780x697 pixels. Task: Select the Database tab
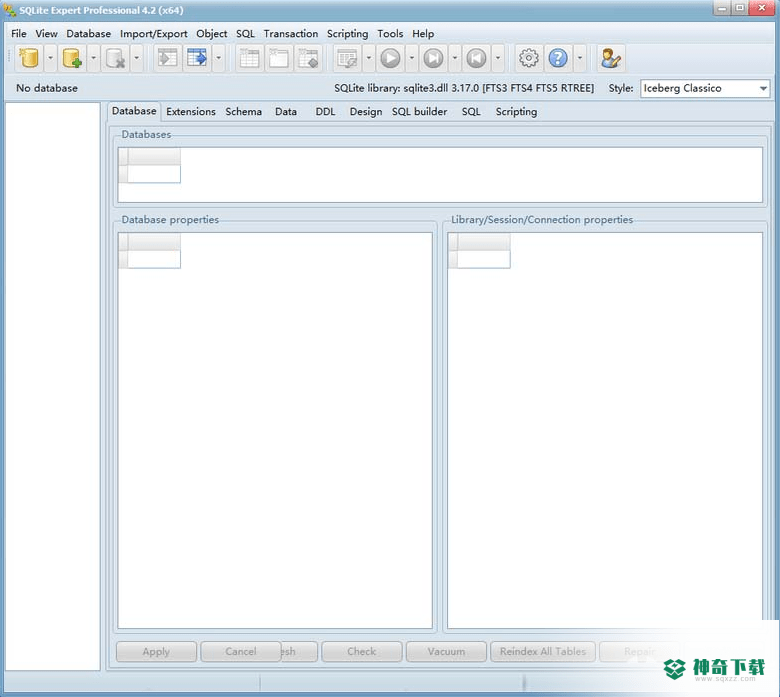(x=134, y=111)
